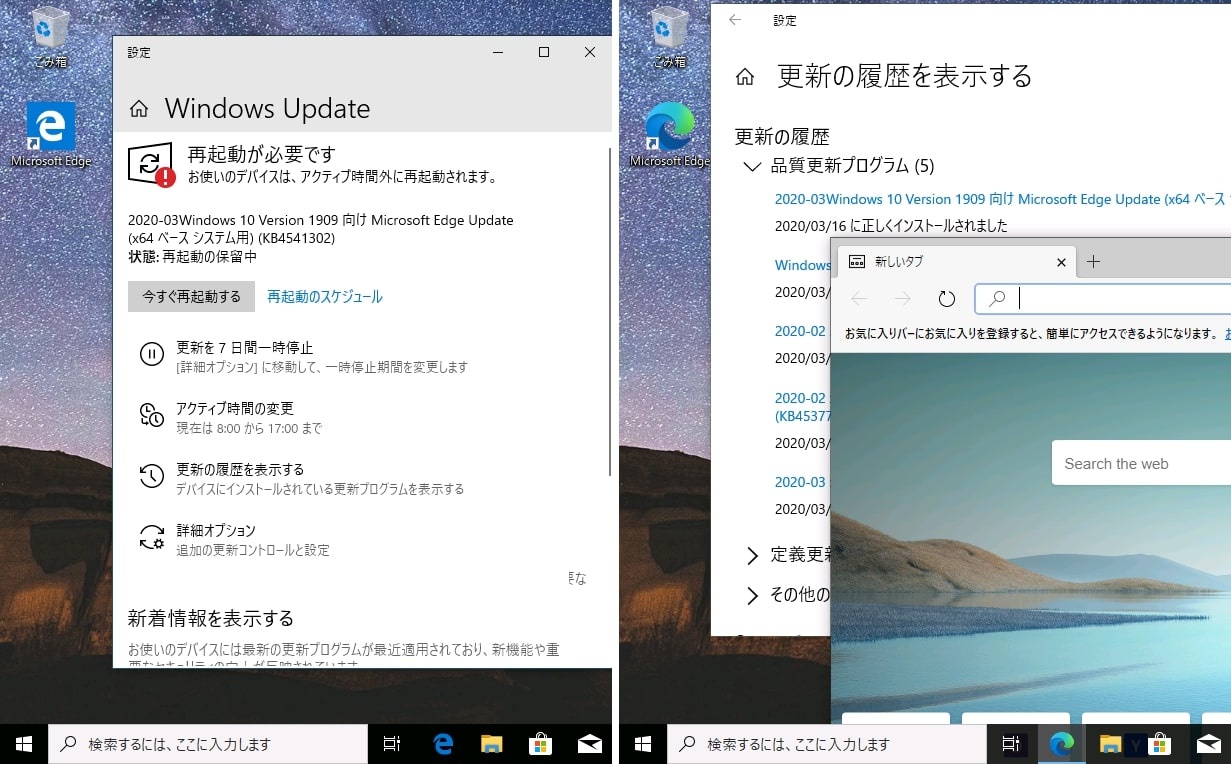The image size is (1231, 764).
Task: Open Task View on the left taskbar
Action: (x=392, y=744)
